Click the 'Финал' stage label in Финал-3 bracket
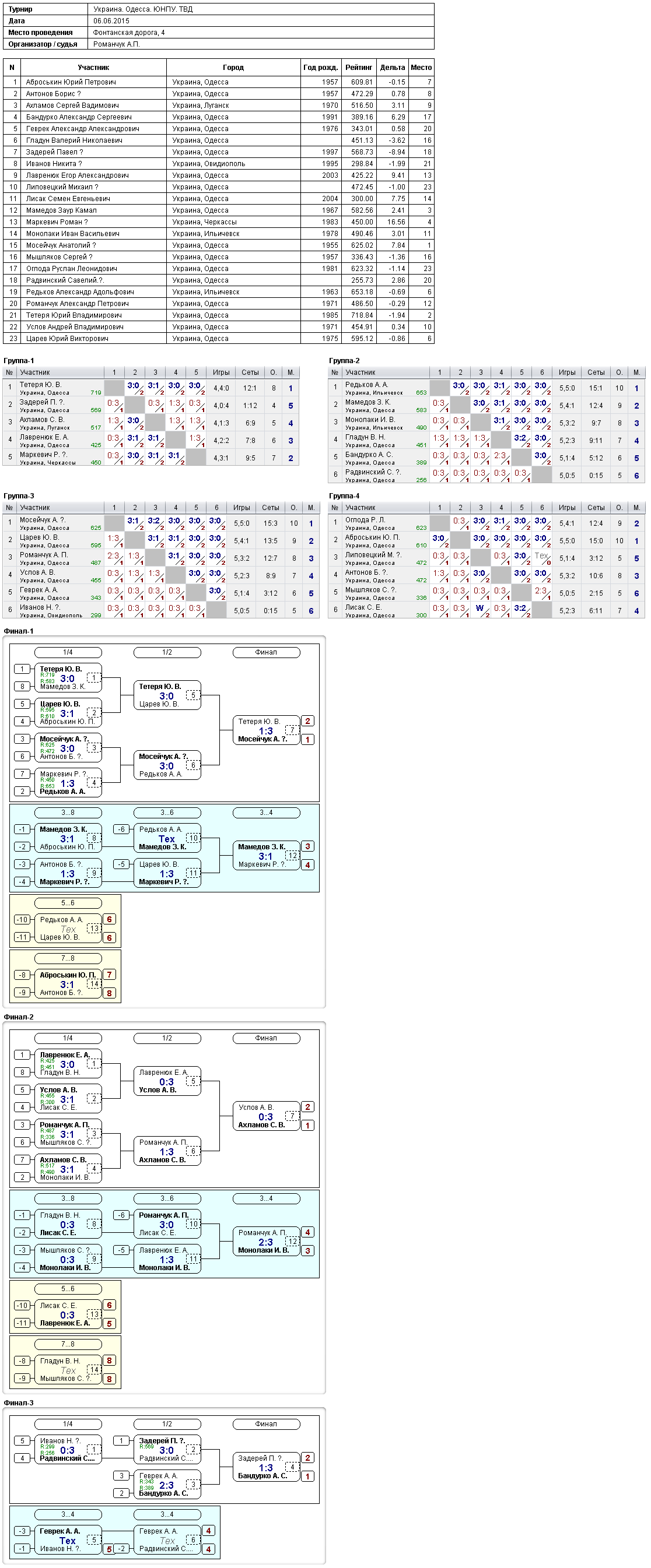This screenshot has width=651, height=1568. pos(266,1425)
